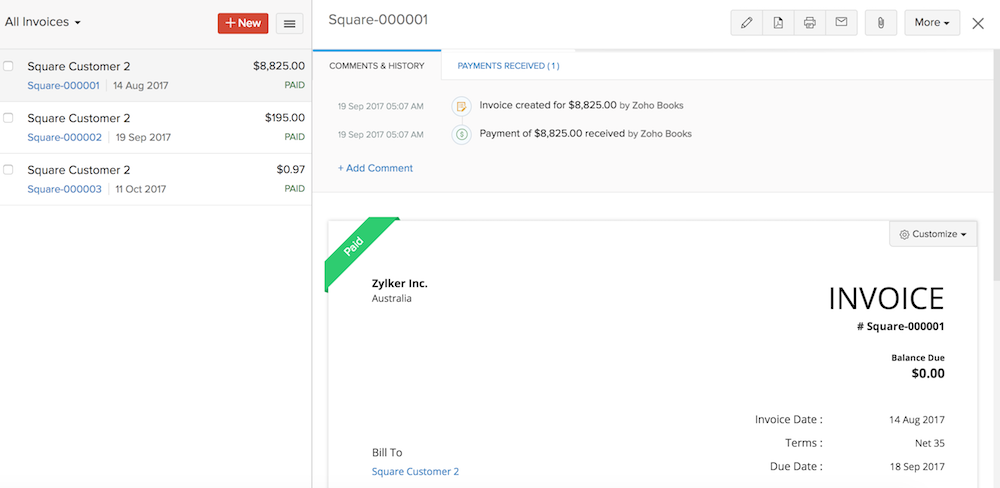1000x488 pixels.
Task: Expand the Customize template dropdown
Action: [x=933, y=234]
